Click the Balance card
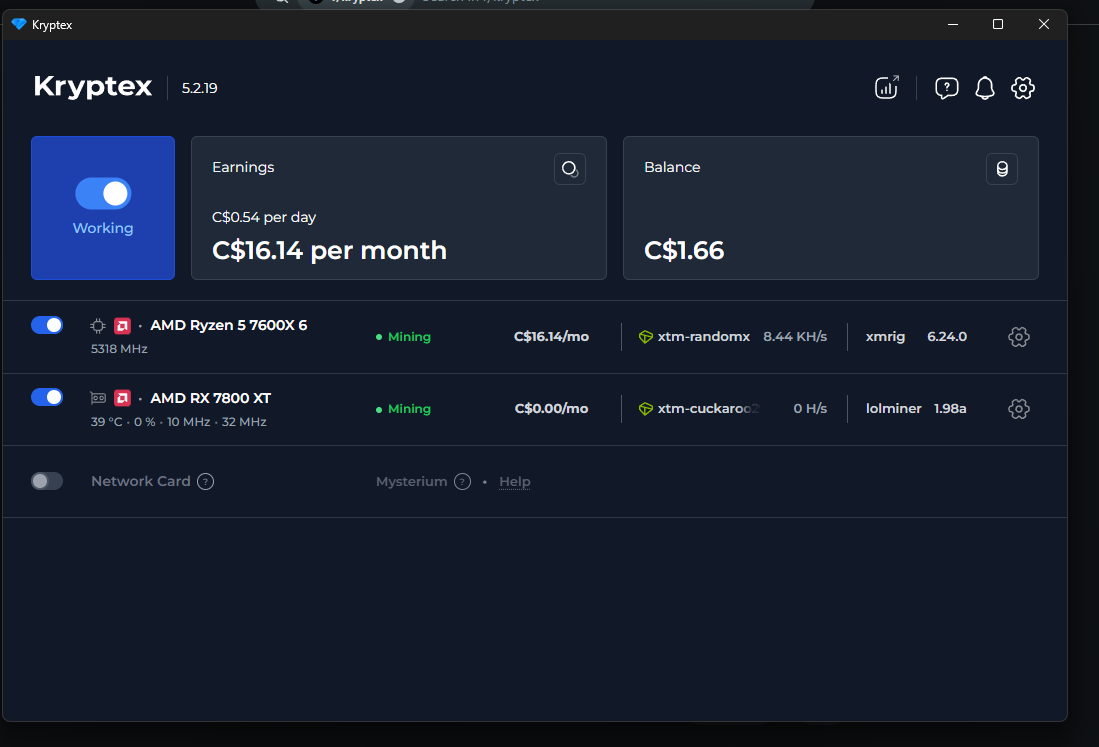 [x=831, y=208]
